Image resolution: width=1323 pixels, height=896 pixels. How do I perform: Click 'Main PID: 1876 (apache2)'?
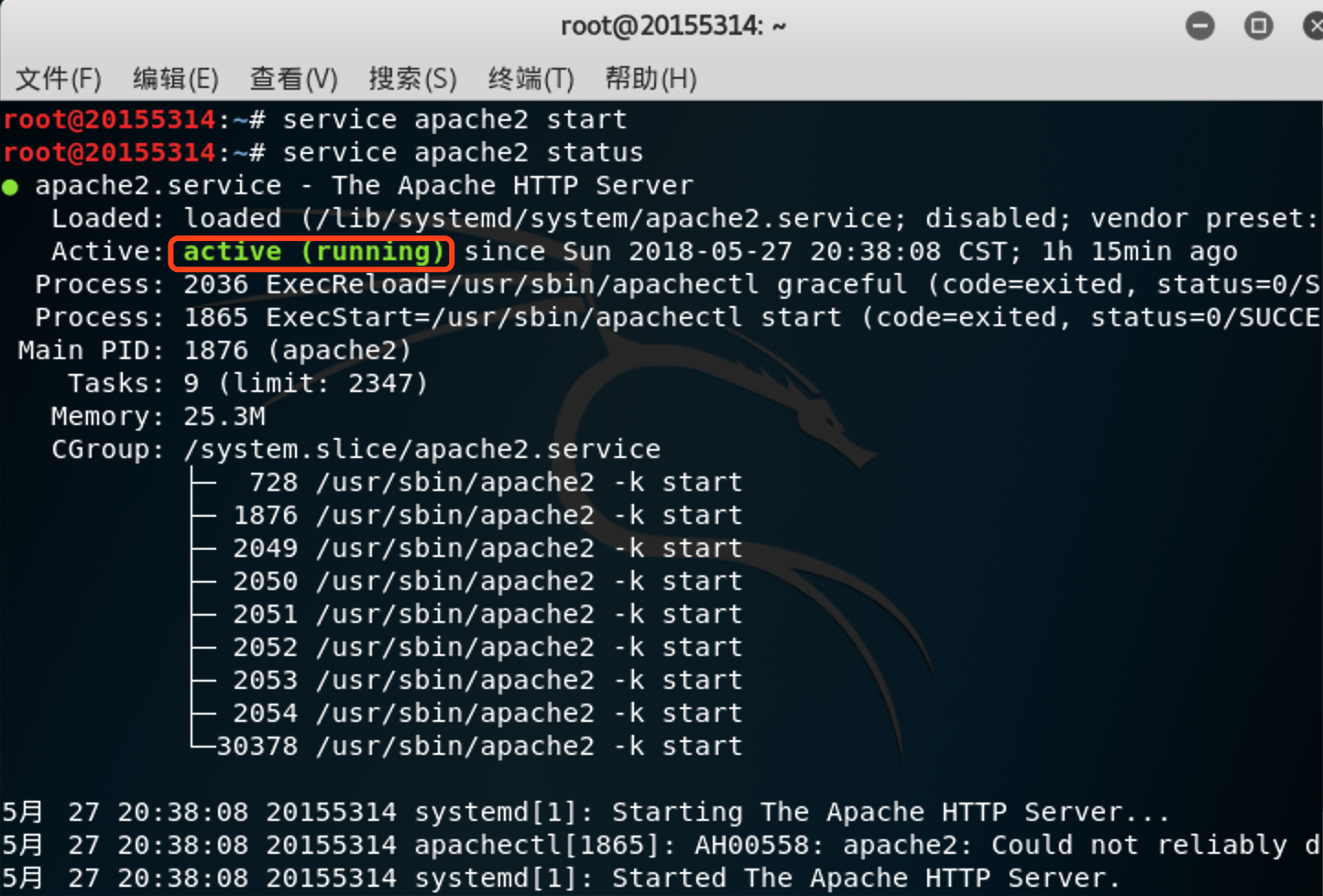coord(214,351)
